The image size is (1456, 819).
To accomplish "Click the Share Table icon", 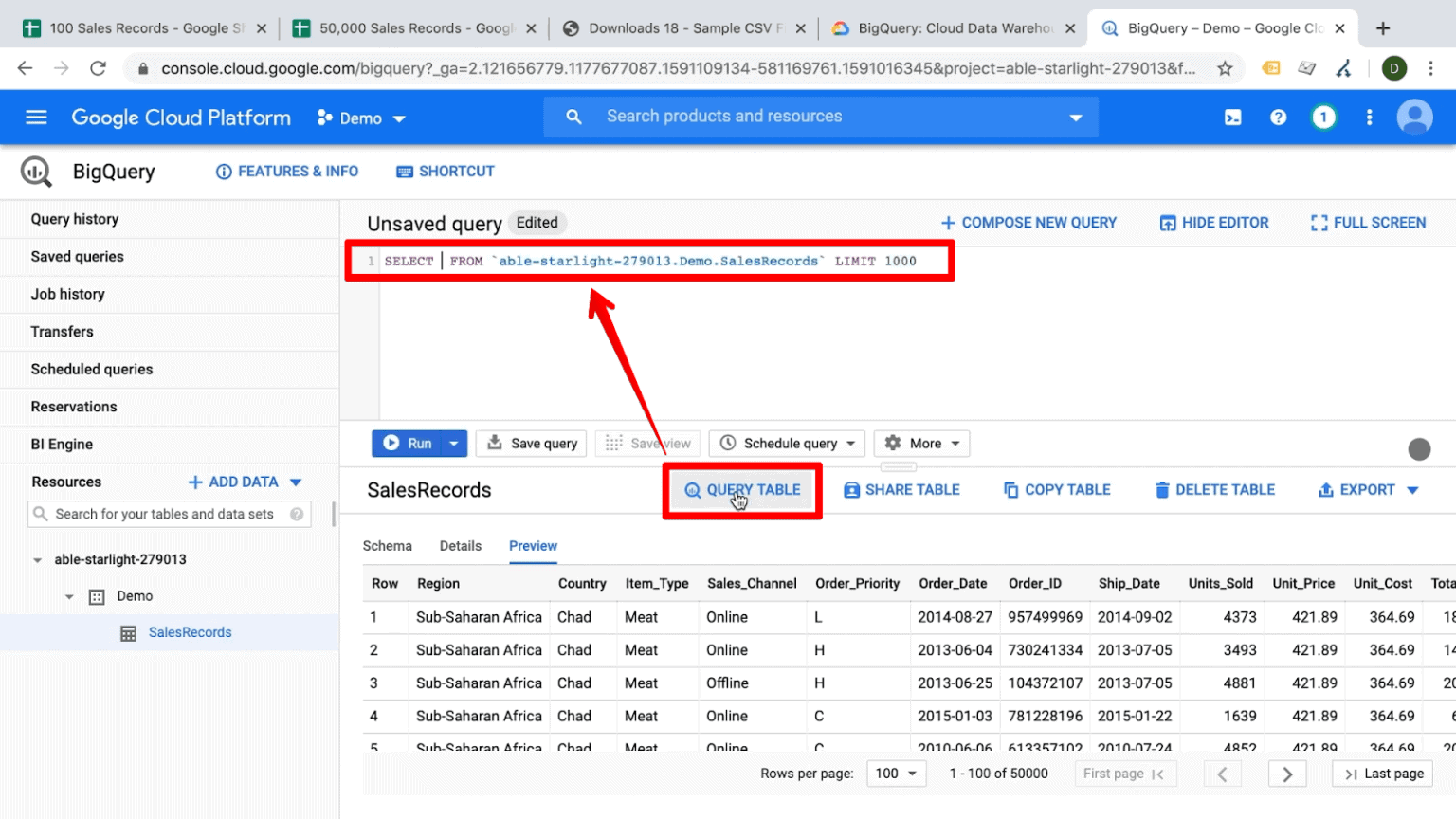I will pos(851,489).
